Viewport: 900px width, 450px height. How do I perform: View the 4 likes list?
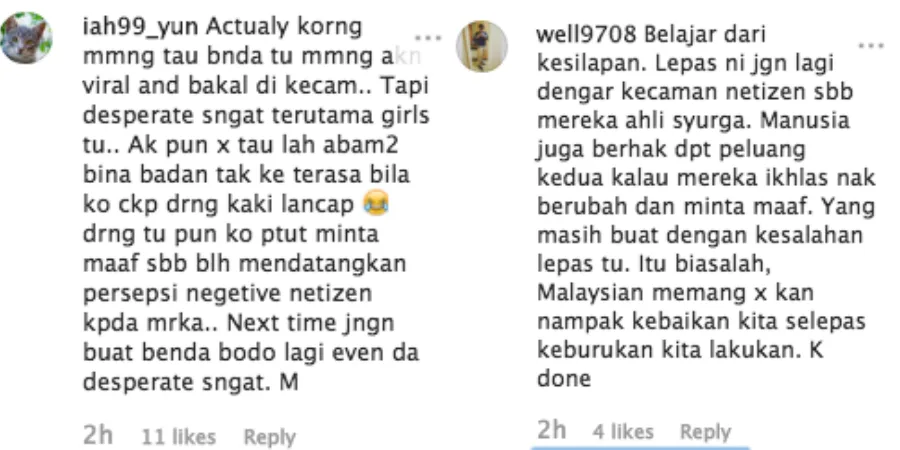pyautogui.click(x=623, y=431)
